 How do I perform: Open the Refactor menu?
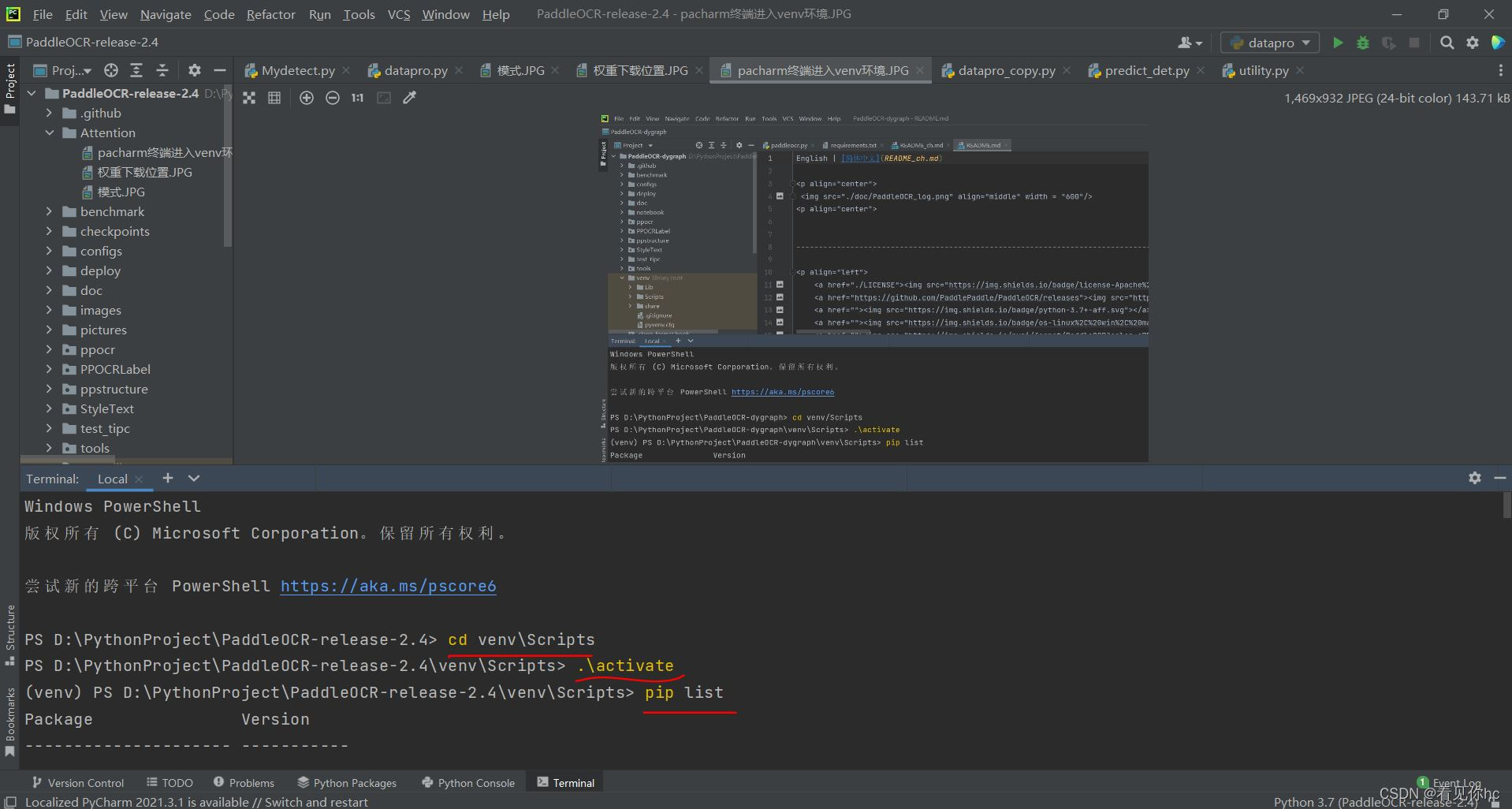[x=270, y=14]
